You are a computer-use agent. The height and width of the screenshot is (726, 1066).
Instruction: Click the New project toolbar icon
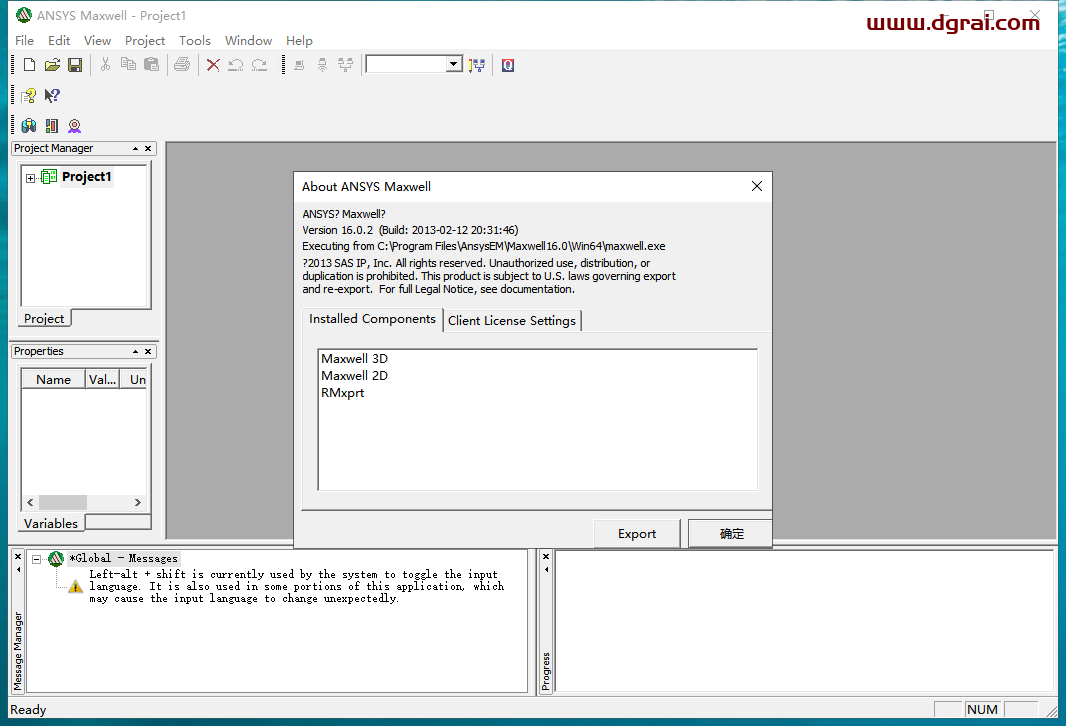click(x=29, y=65)
